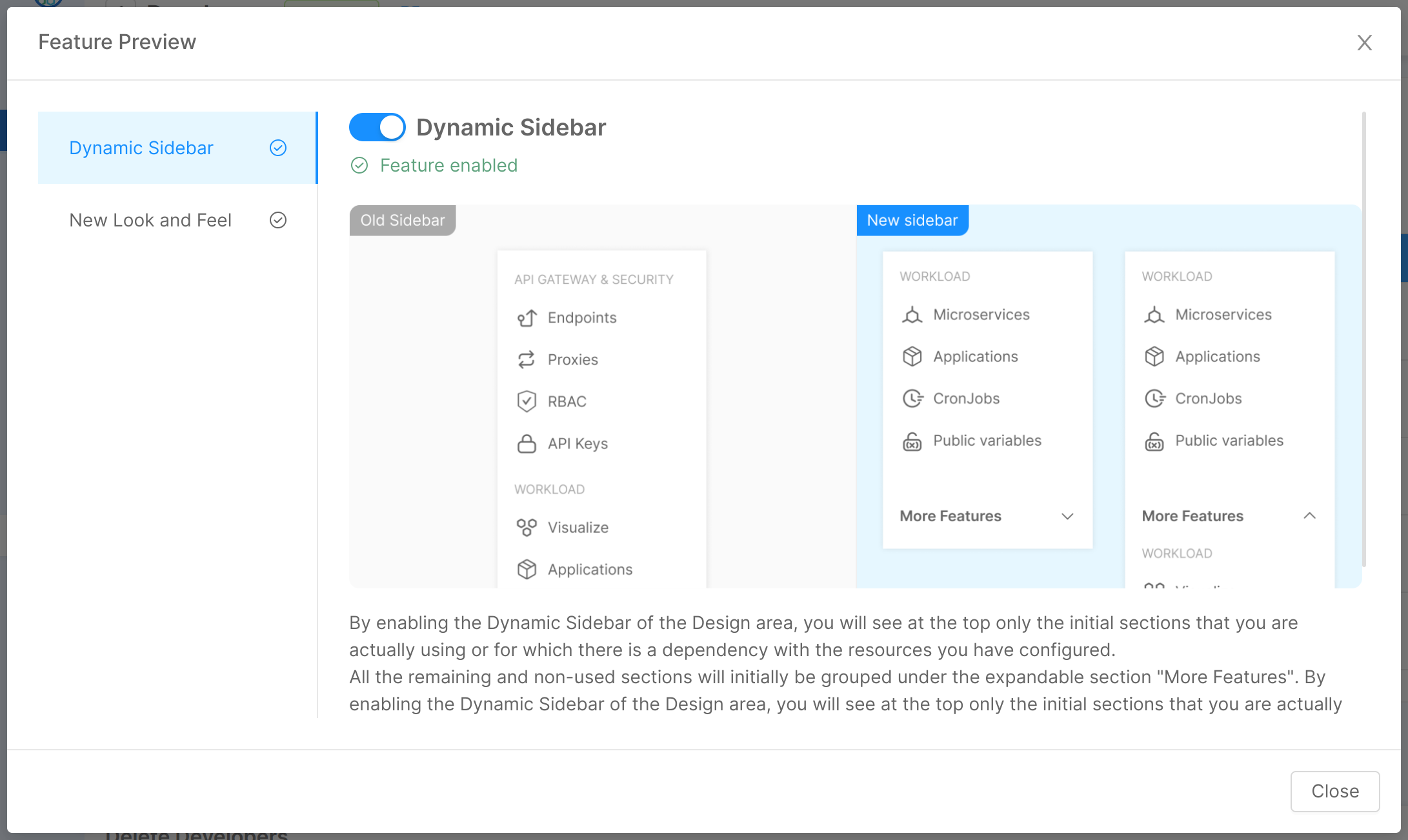Expand More Features in left New sidebar panel

pos(1068,516)
